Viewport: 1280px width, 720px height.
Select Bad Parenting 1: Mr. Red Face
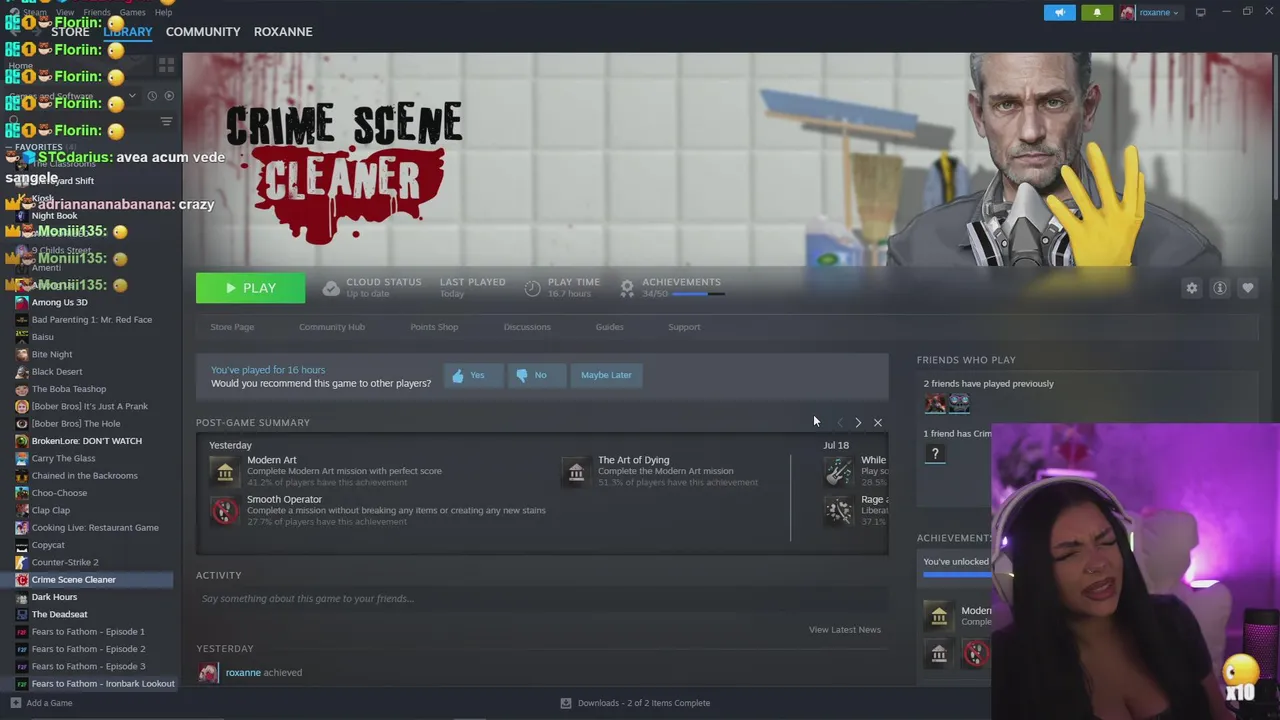(x=90, y=320)
